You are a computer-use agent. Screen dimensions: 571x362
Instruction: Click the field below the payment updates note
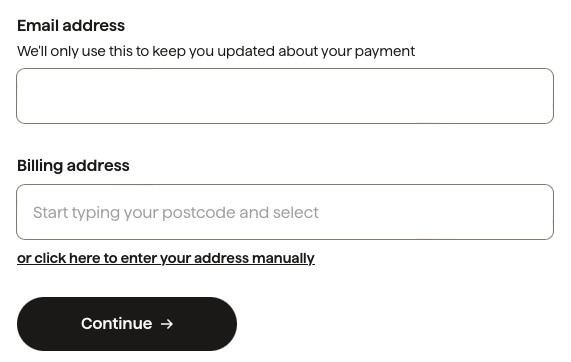tap(285, 96)
